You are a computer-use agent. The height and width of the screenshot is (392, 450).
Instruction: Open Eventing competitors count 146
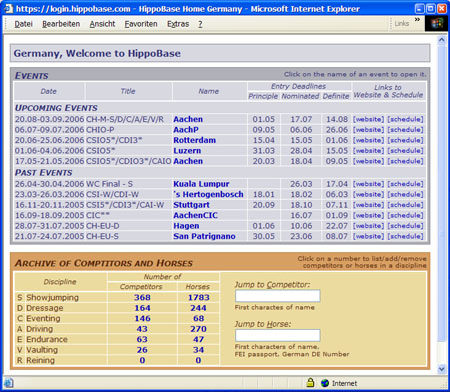click(x=142, y=318)
